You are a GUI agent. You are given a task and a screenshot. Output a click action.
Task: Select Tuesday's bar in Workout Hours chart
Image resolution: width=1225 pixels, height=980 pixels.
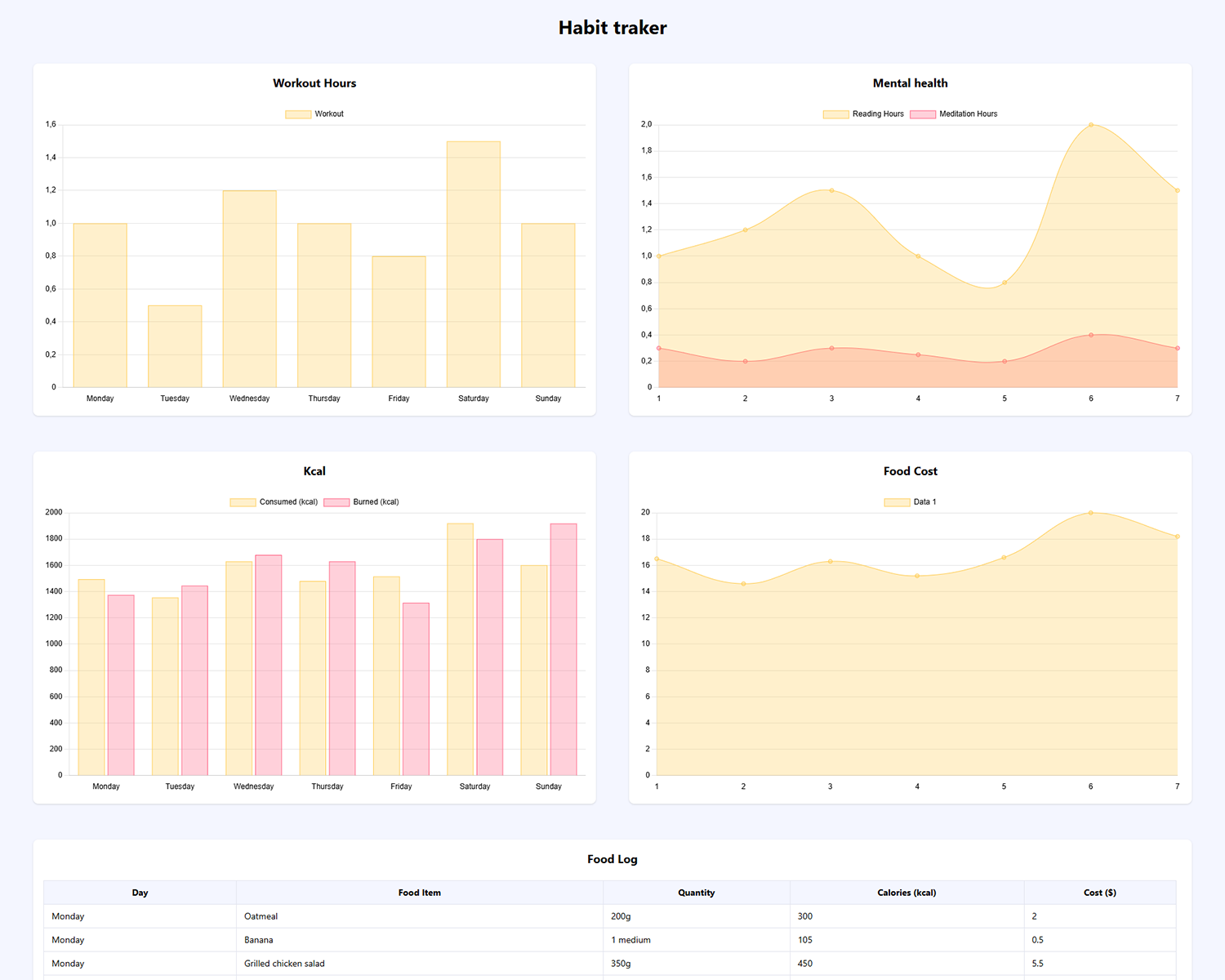coord(175,346)
